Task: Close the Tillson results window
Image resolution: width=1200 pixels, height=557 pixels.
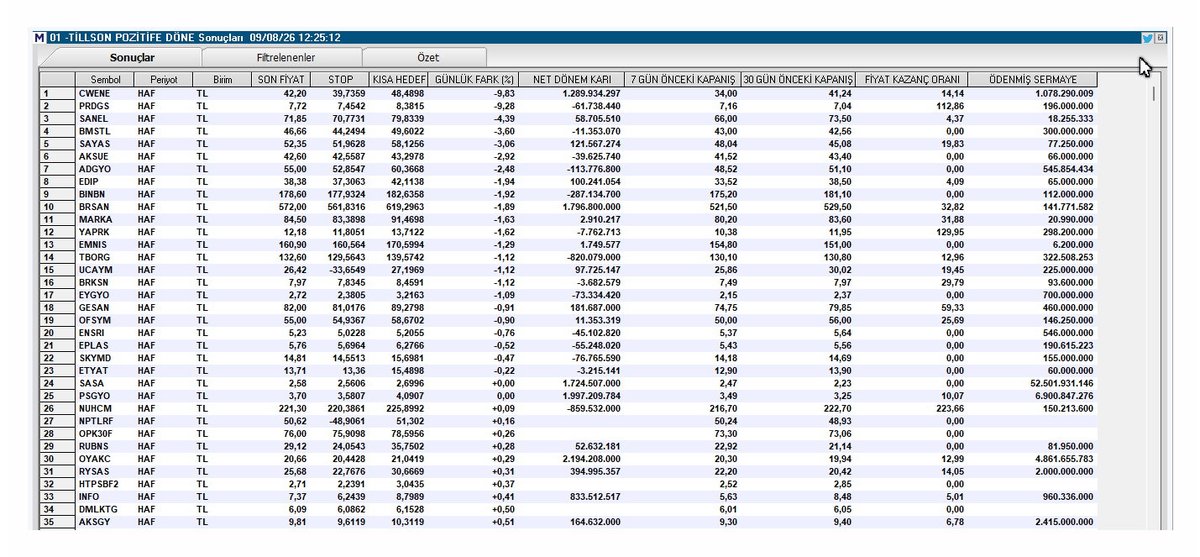Action: 1160,38
